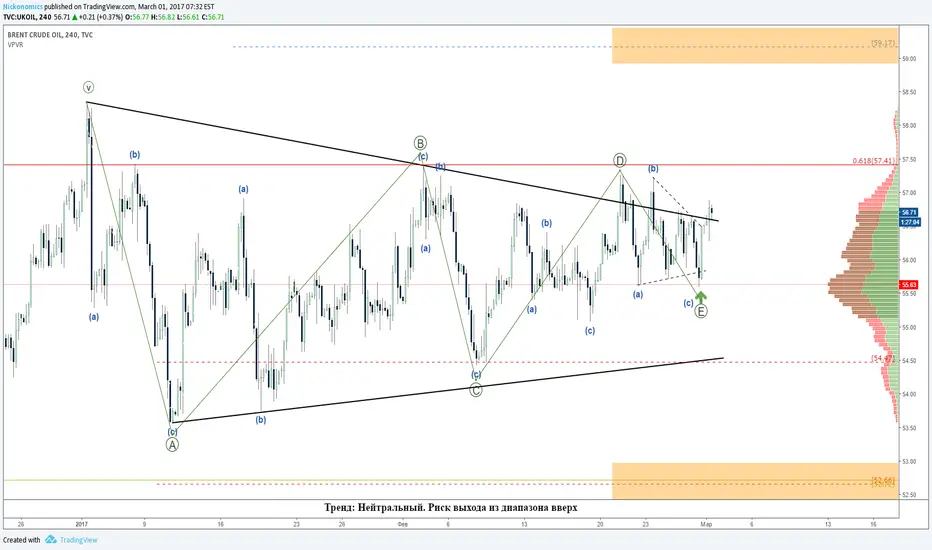932x550 pixels.
Task: Click the 56.71 current price tag
Action: click(x=909, y=212)
